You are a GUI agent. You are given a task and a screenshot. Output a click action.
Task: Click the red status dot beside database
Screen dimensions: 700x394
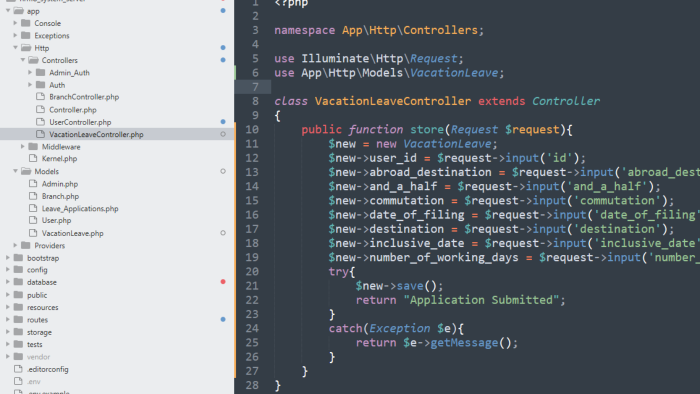click(x=223, y=282)
